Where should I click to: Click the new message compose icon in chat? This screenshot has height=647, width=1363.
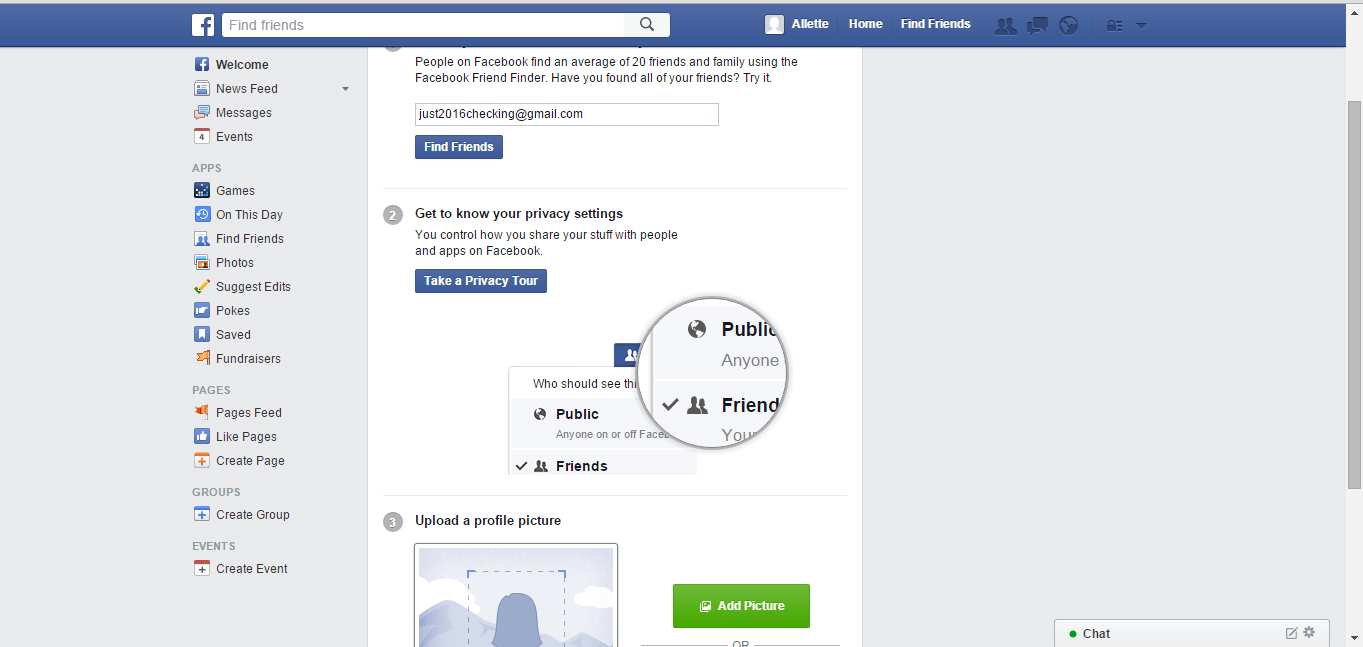[1291, 633]
